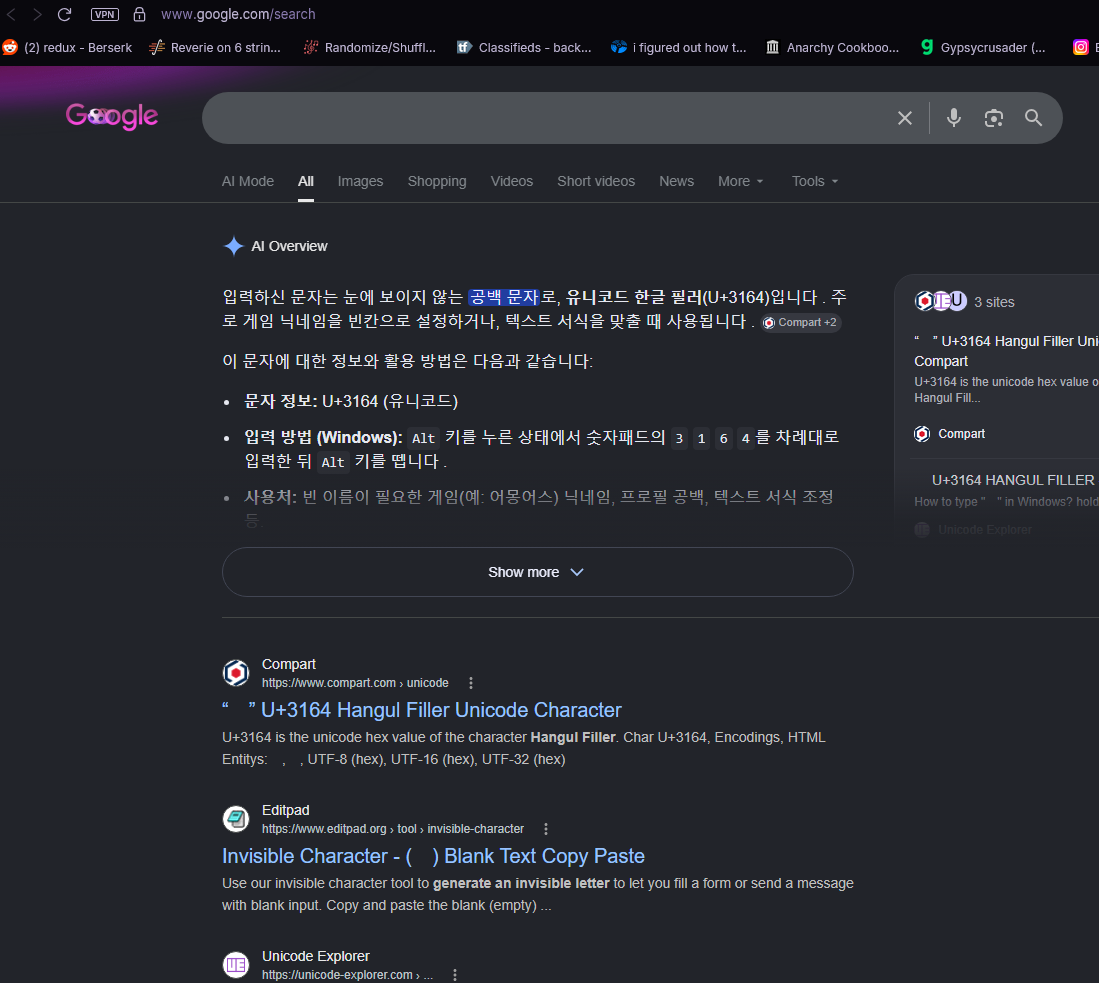This screenshot has height=983, width=1099.
Task: Clear the search box with X
Action: (905, 118)
